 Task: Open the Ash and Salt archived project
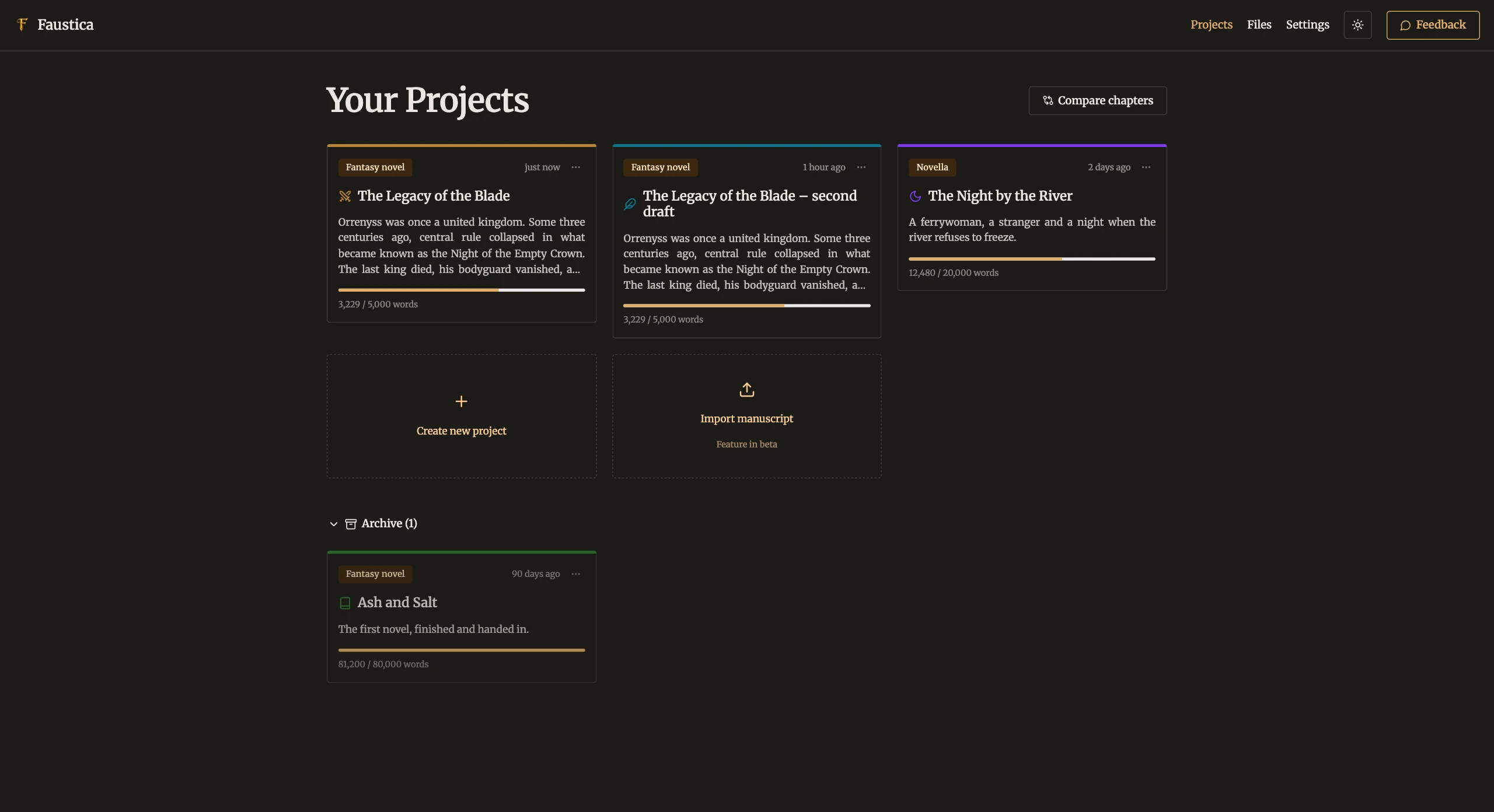click(x=397, y=603)
